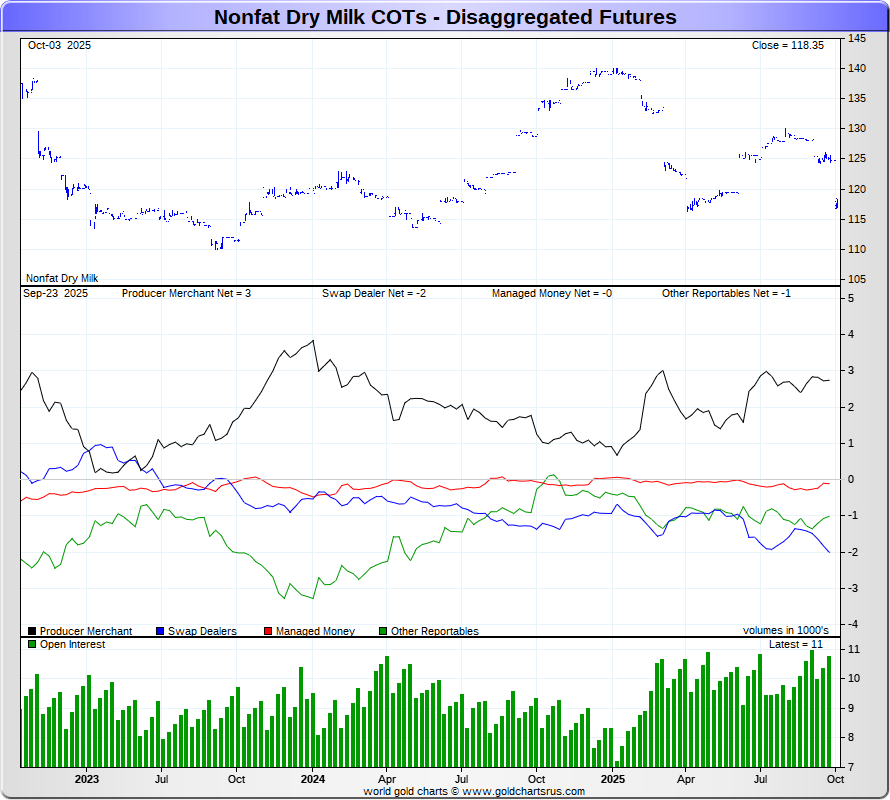The image size is (890, 800).
Task: Click 'Other Reportables Net = -1' text
Action: click(x=726, y=293)
